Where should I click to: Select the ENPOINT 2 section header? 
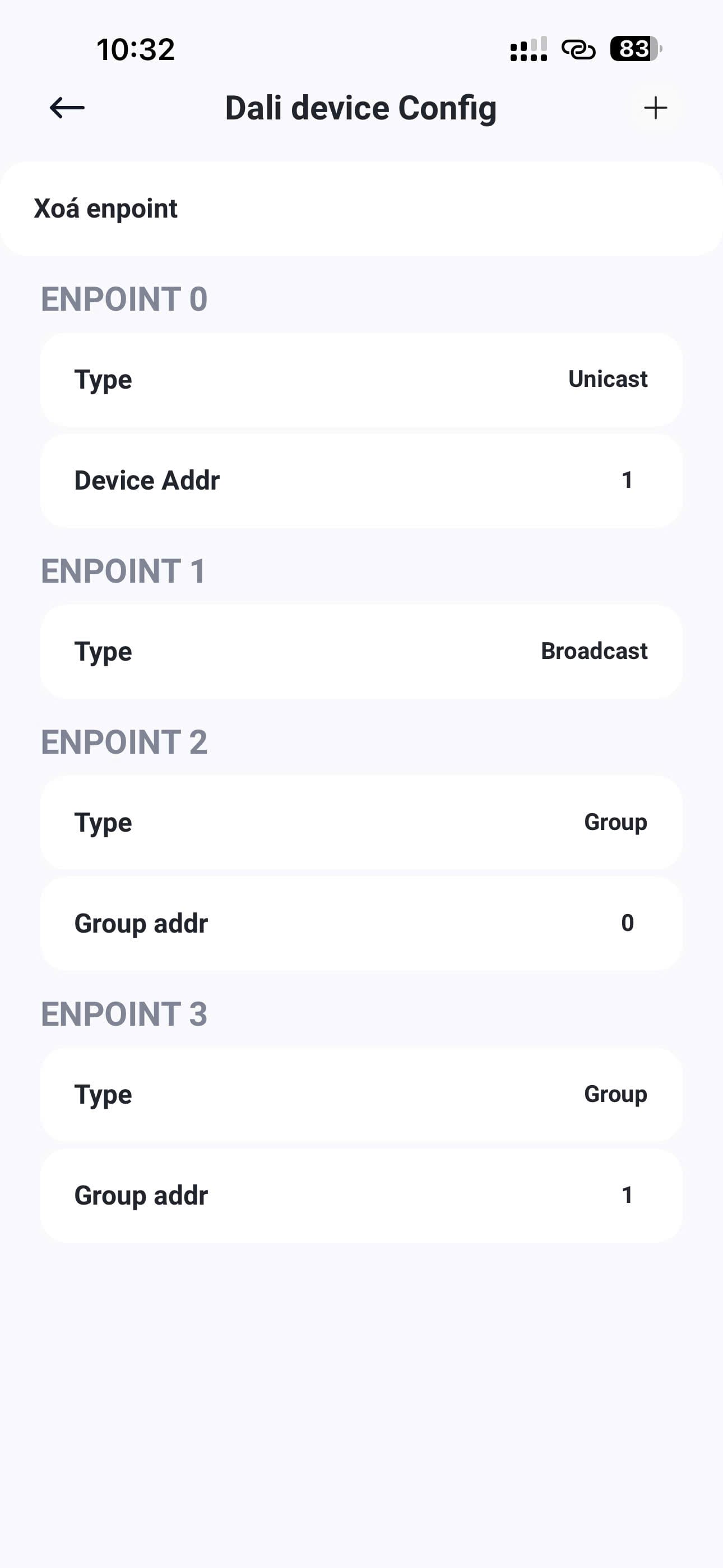tap(124, 742)
